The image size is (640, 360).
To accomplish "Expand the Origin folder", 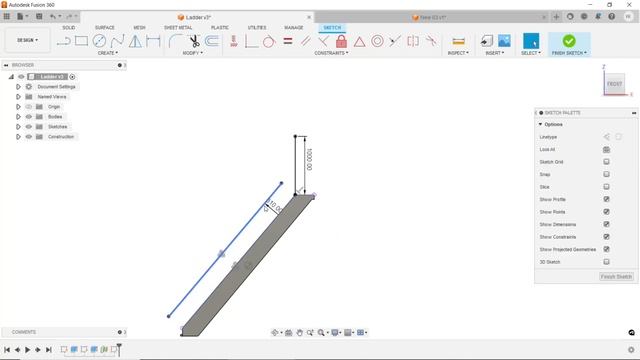I will [x=18, y=107].
